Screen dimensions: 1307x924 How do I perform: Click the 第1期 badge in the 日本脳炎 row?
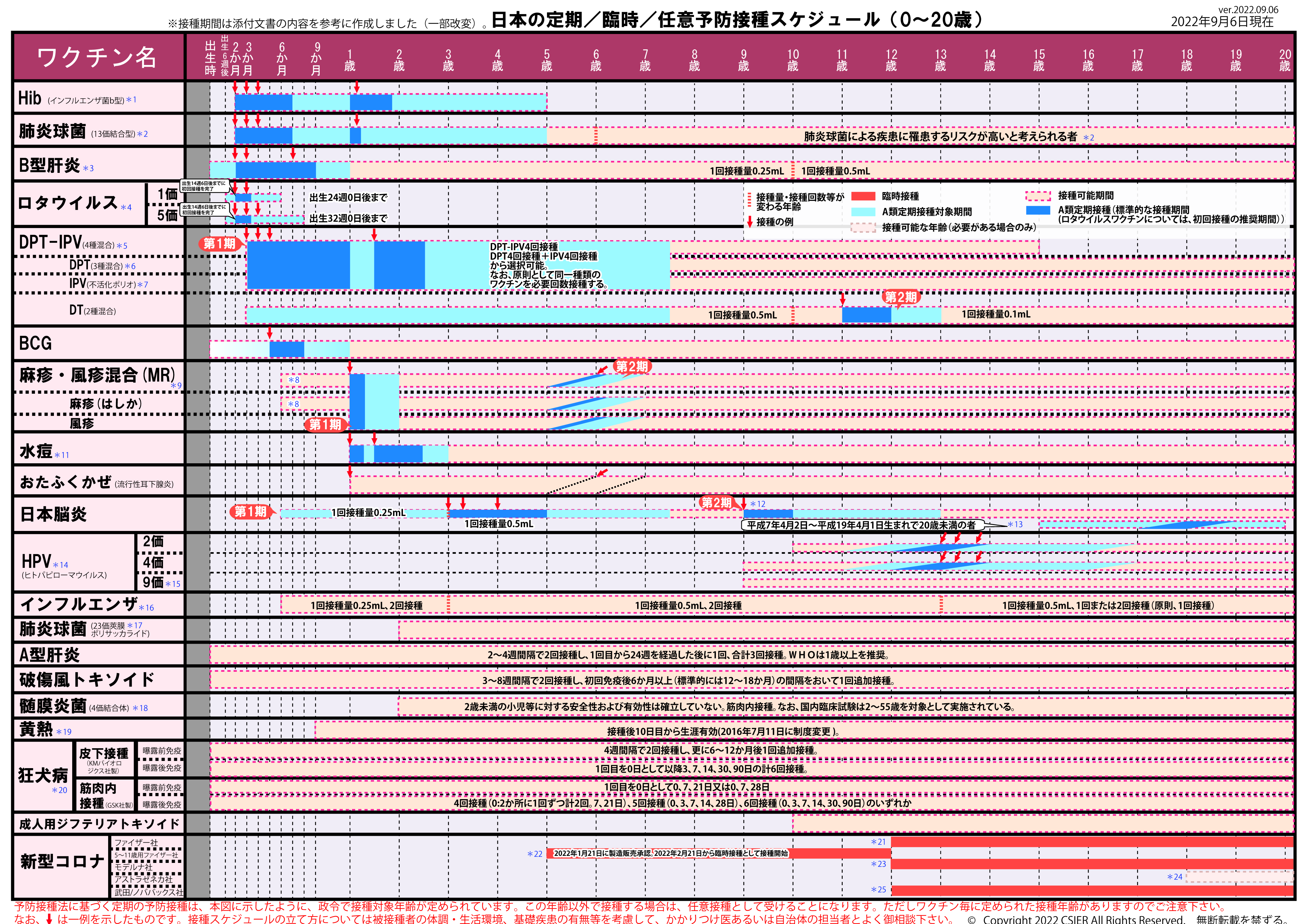click(x=251, y=511)
